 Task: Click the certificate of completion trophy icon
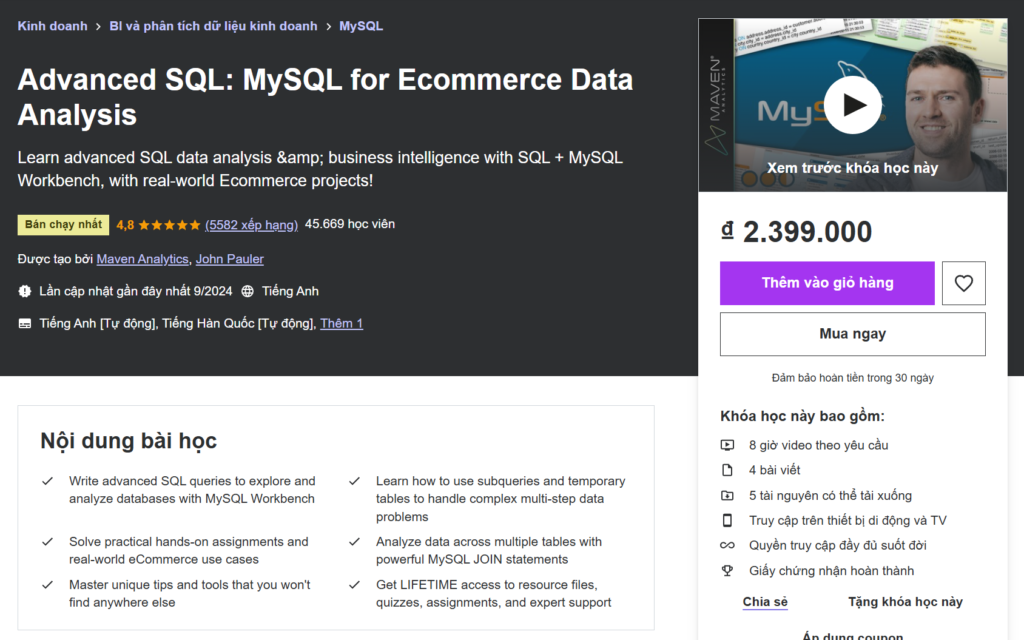[x=729, y=570]
